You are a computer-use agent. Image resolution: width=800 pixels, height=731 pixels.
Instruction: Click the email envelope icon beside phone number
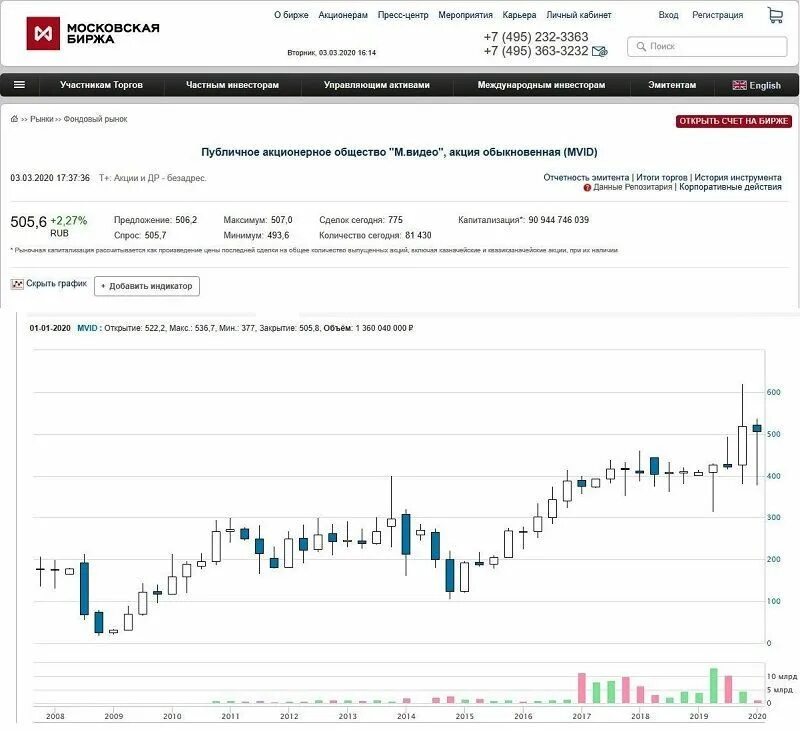coord(599,52)
